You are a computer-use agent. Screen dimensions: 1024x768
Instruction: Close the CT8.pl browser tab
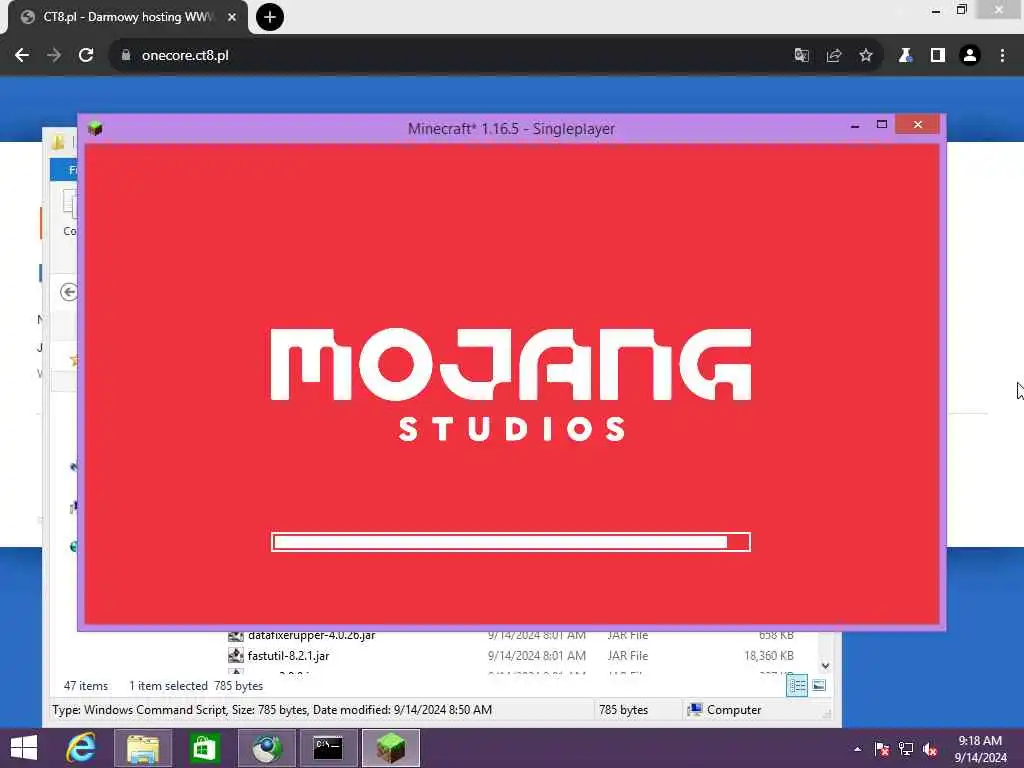tap(232, 18)
